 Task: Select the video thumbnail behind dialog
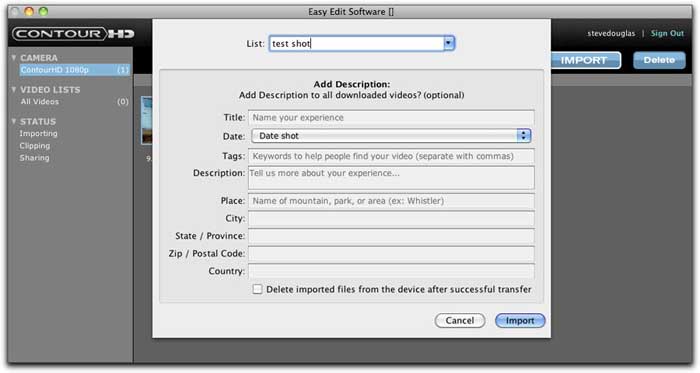click(146, 120)
